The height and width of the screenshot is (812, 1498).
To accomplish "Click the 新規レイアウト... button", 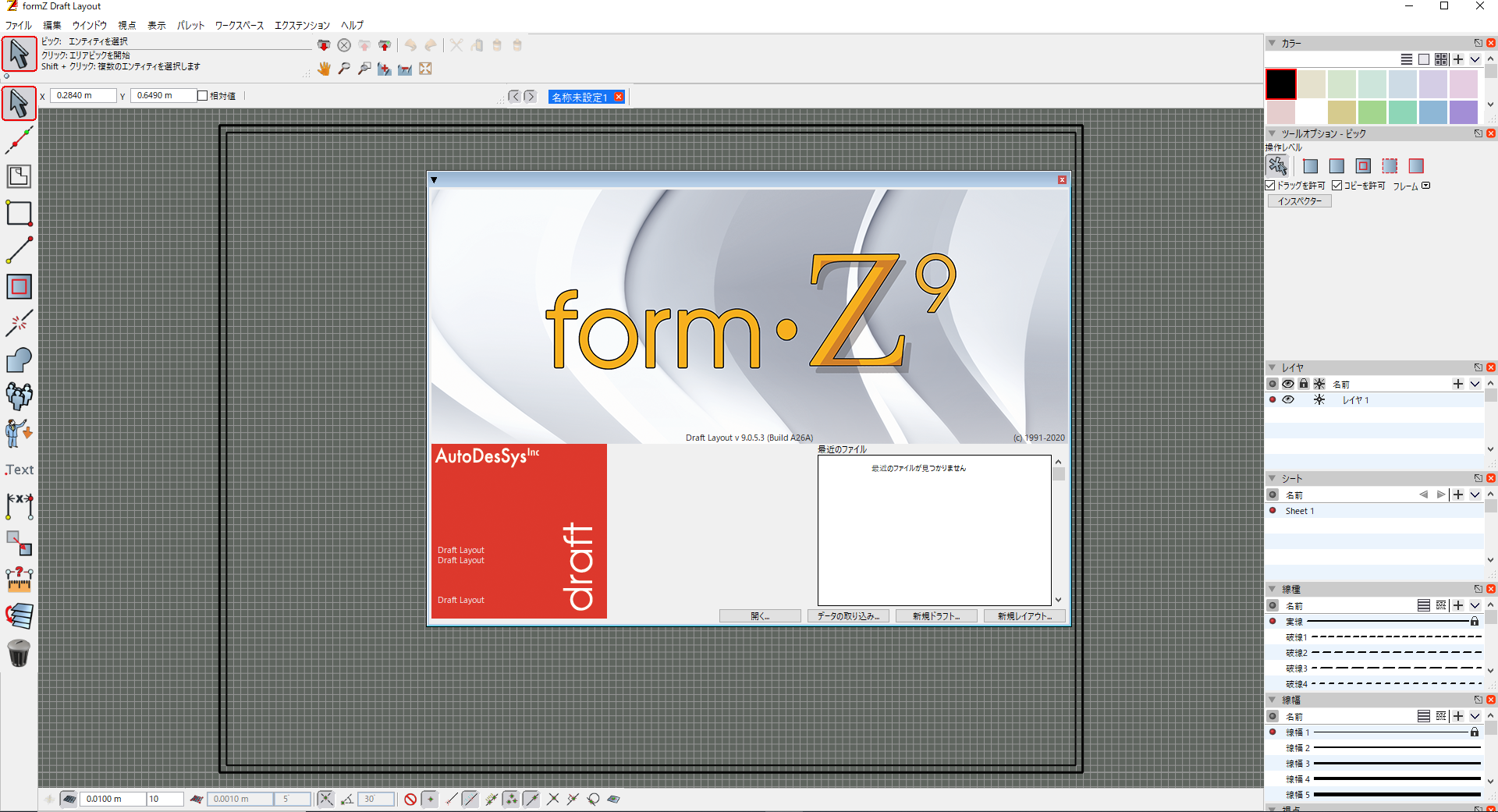I will pos(1024,616).
